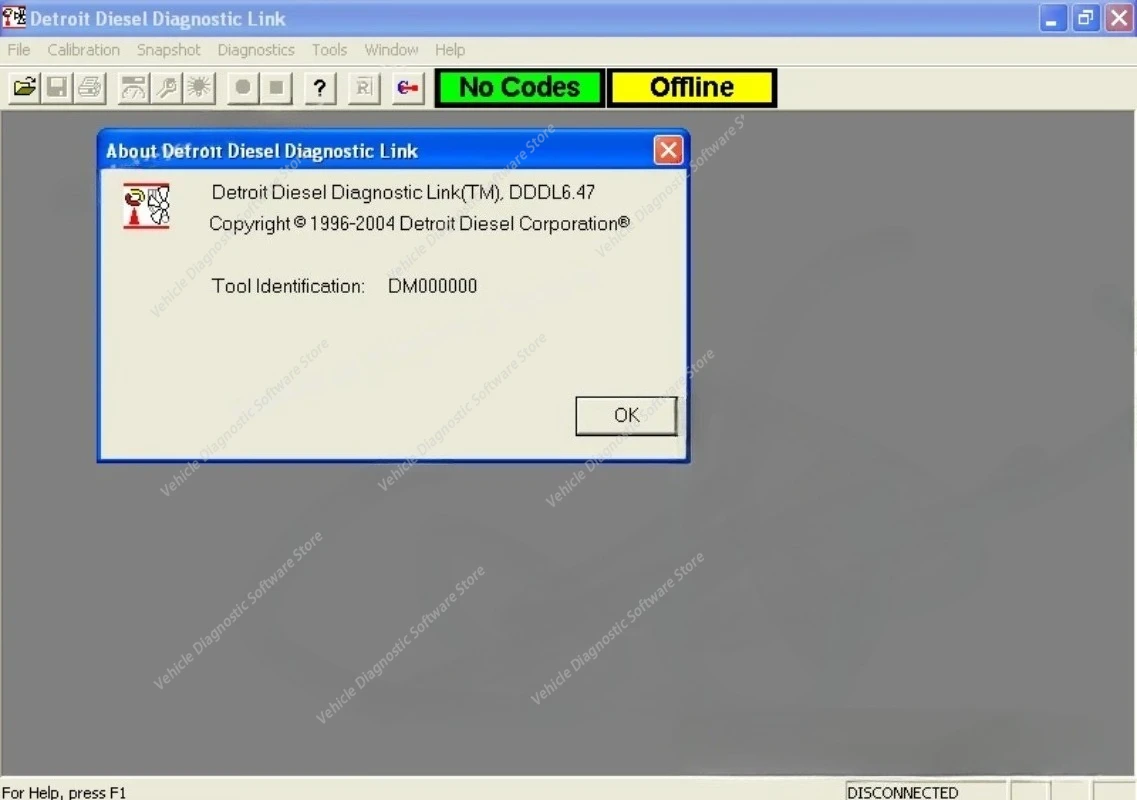
Task: Click the wrench maintenance toolbar icon
Action: click(x=166, y=88)
